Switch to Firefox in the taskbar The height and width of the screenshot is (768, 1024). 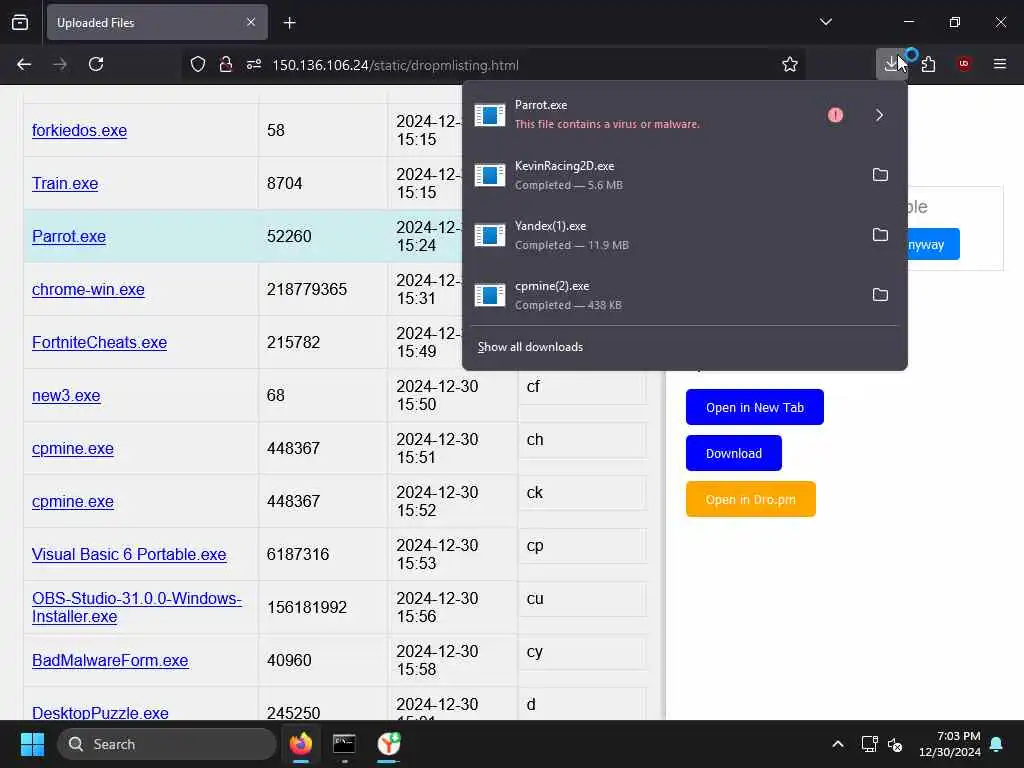(x=301, y=744)
